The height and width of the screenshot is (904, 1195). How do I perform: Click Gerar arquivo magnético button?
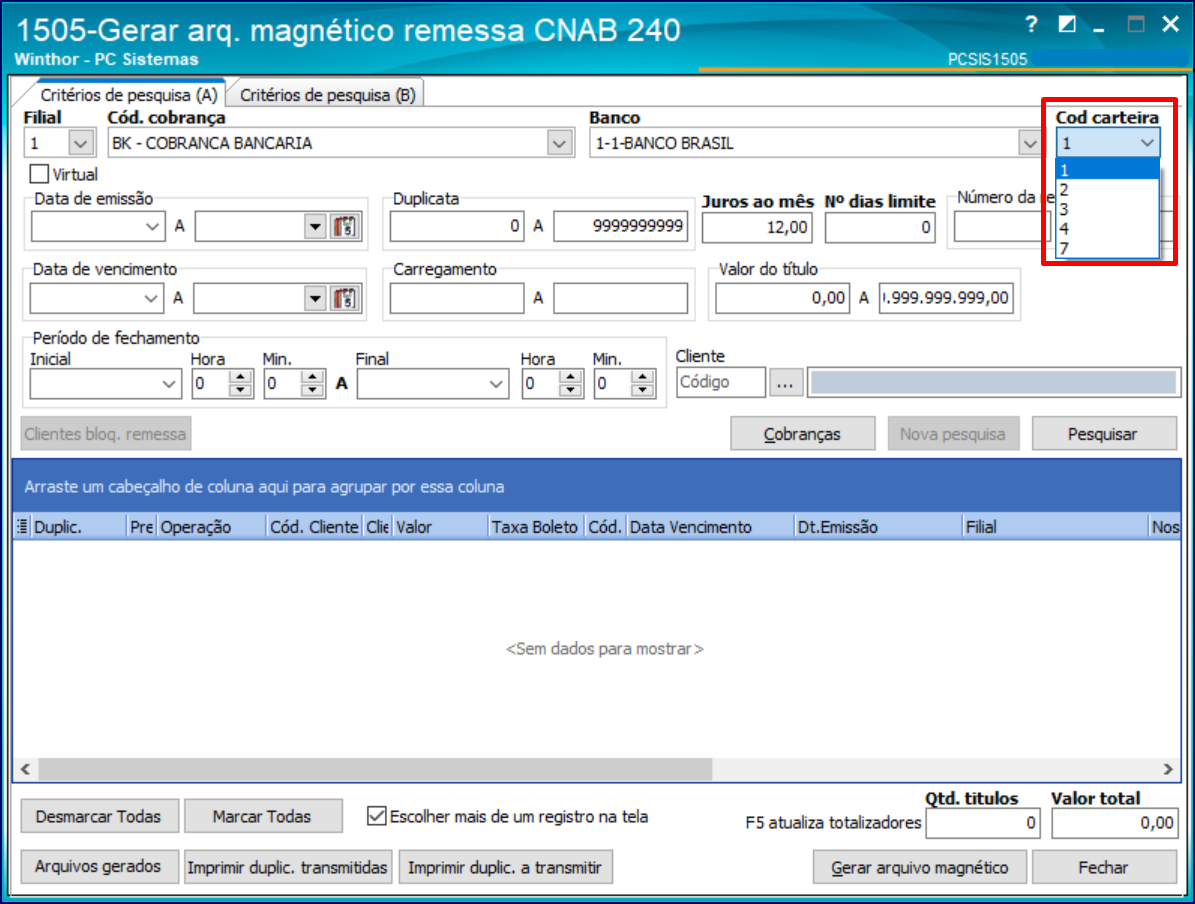click(919, 867)
